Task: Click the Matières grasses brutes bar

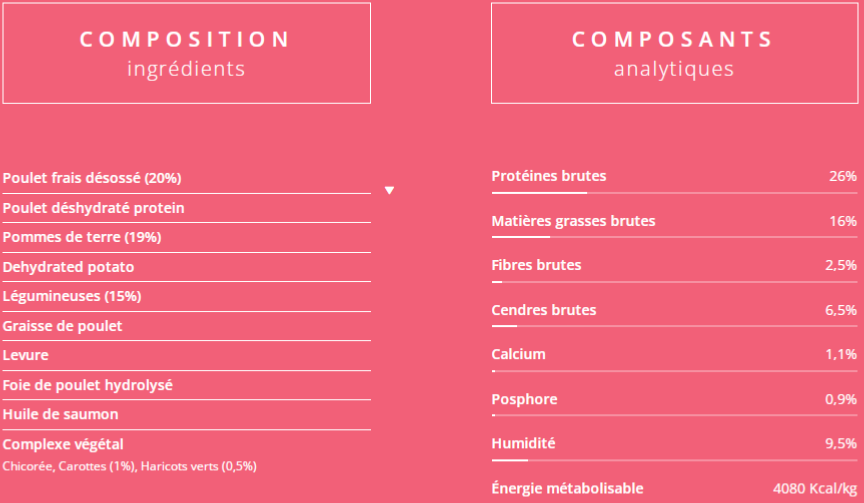Action: click(x=674, y=237)
